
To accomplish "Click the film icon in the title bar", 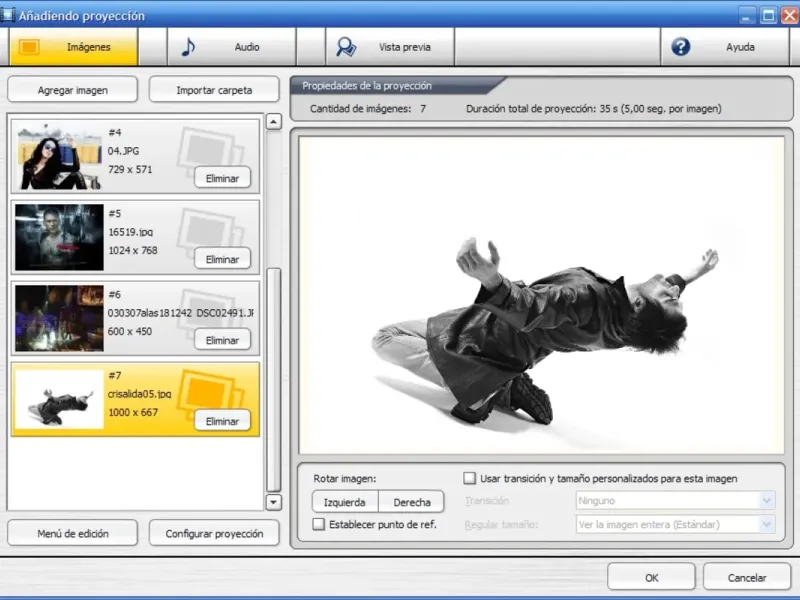I will point(7,15).
